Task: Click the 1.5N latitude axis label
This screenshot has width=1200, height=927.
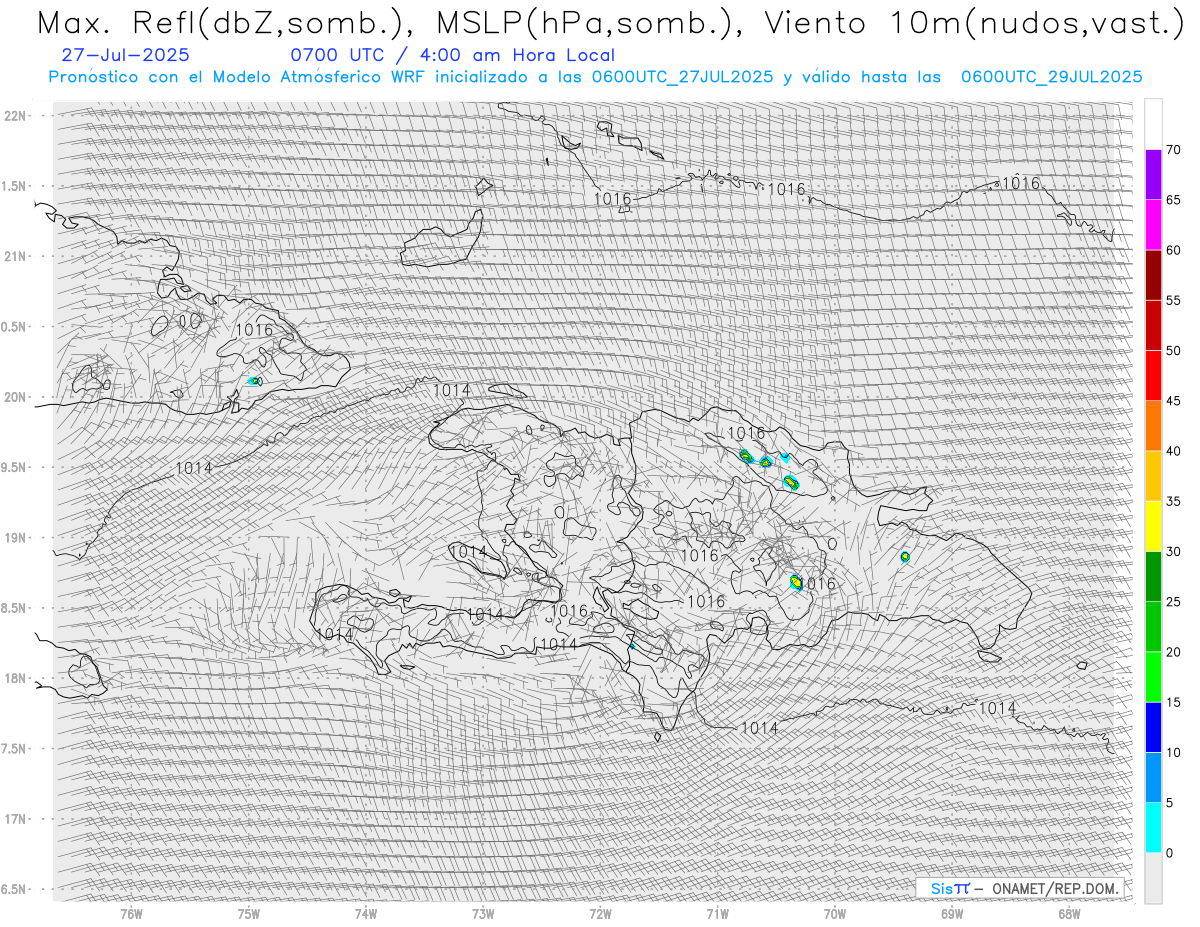Action: click(14, 186)
